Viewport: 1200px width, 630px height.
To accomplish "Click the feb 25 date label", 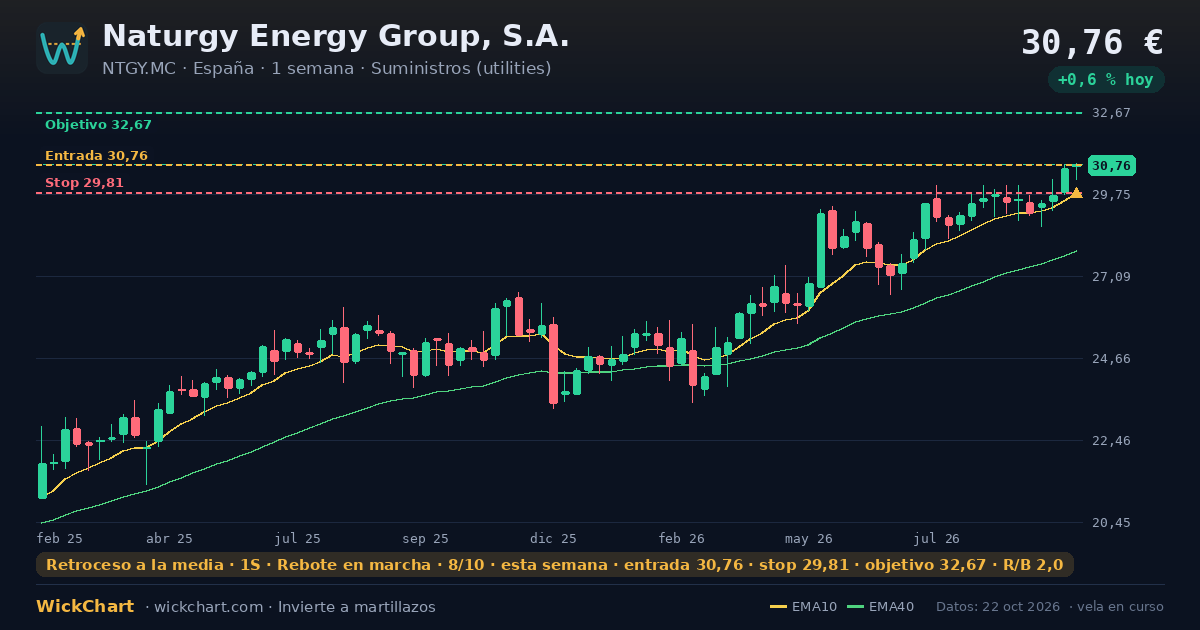I will pos(60,538).
